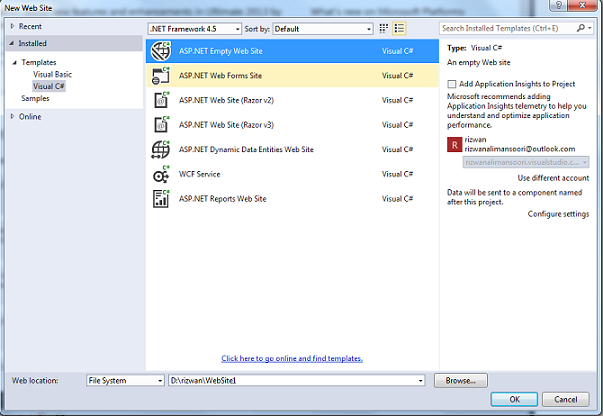Click Configure settings link
This screenshot has height=416, width=603.
coord(558,214)
